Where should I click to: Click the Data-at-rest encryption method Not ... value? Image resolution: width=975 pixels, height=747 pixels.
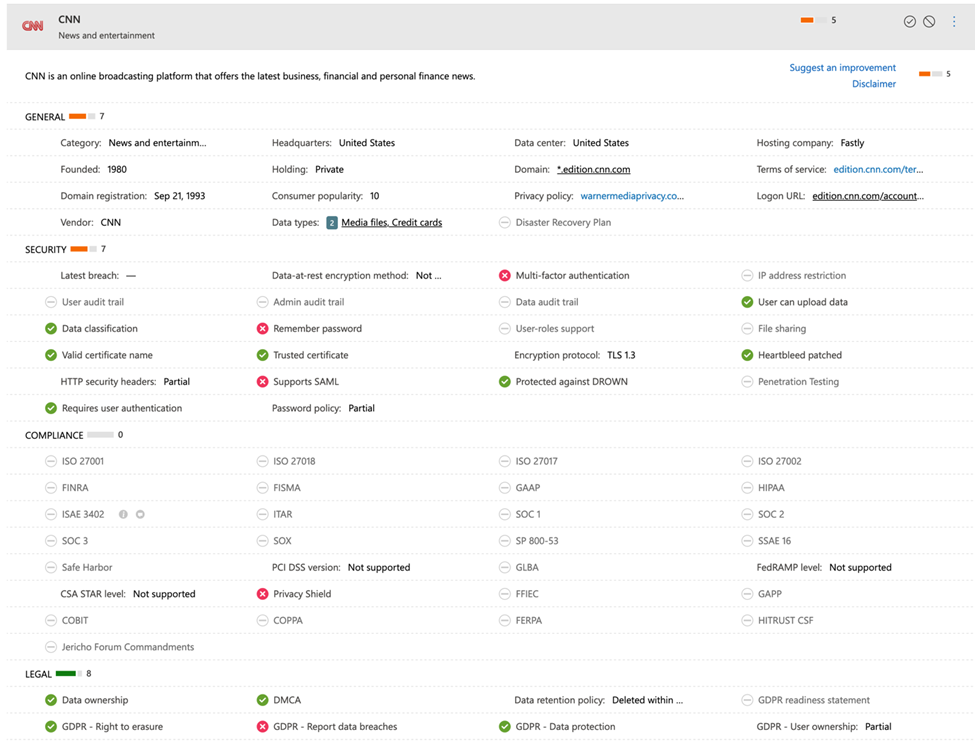pyautogui.click(x=428, y=276)
